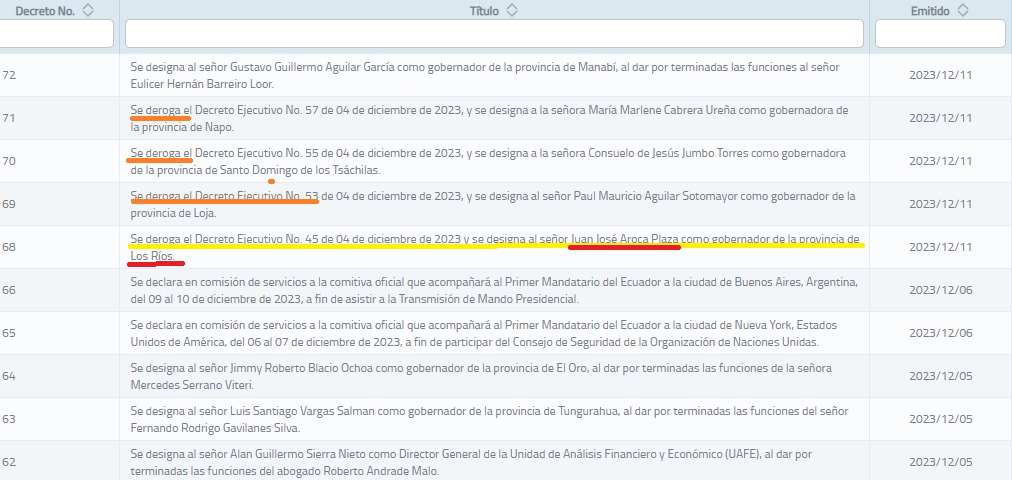Image resolution: width=1012 pixels, height=480 pixels.
Task: Select date 2023/12/11 in row 72
Action: (x=940, y=75)
